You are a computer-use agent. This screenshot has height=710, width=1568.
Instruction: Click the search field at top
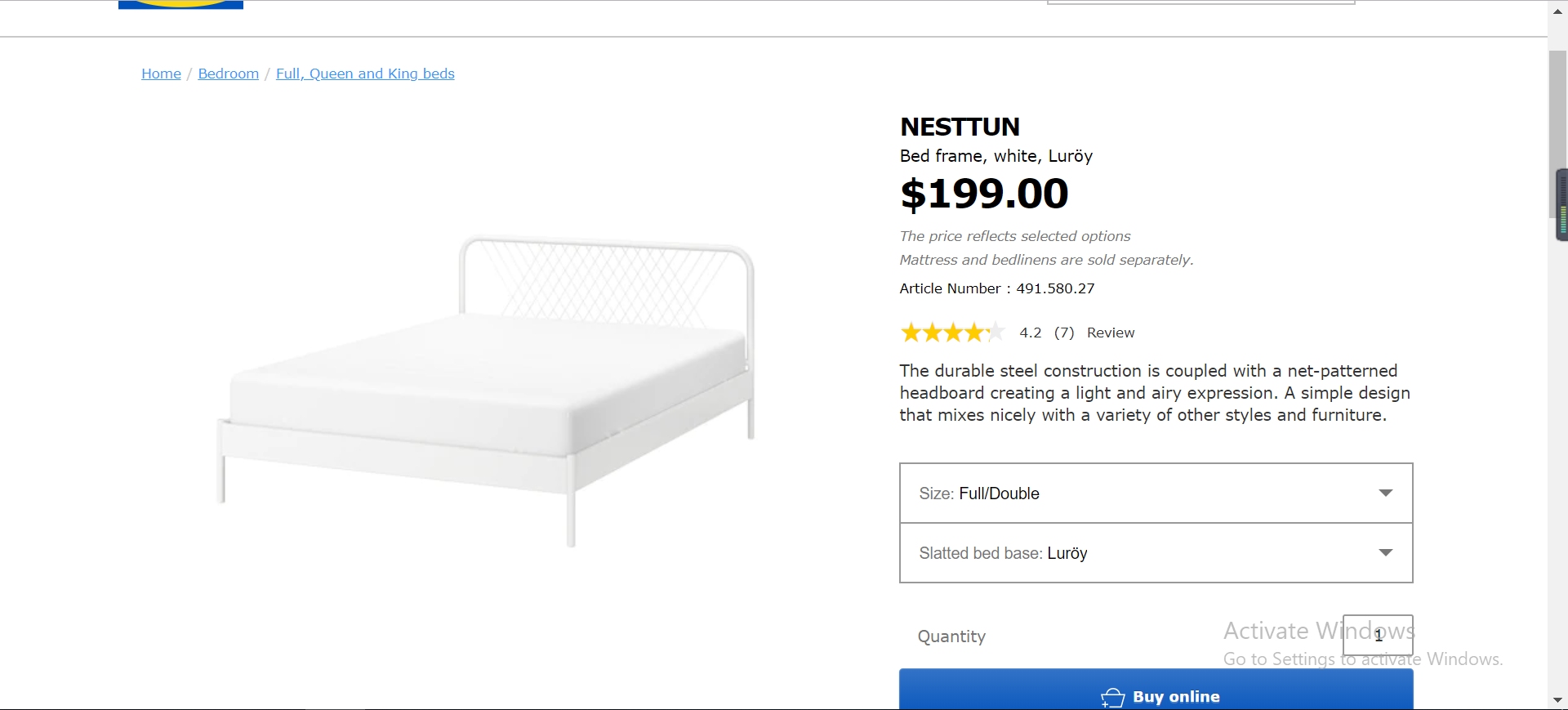pos(1200,2)
